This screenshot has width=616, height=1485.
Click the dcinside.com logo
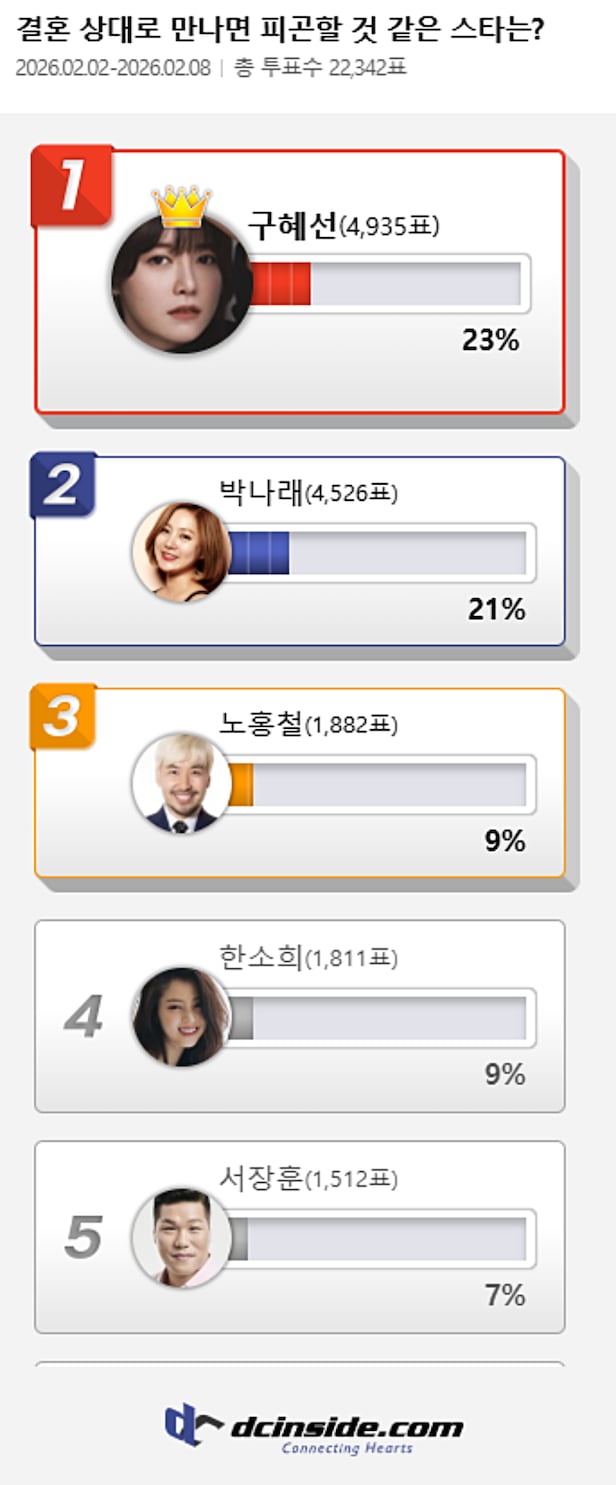314,1428
